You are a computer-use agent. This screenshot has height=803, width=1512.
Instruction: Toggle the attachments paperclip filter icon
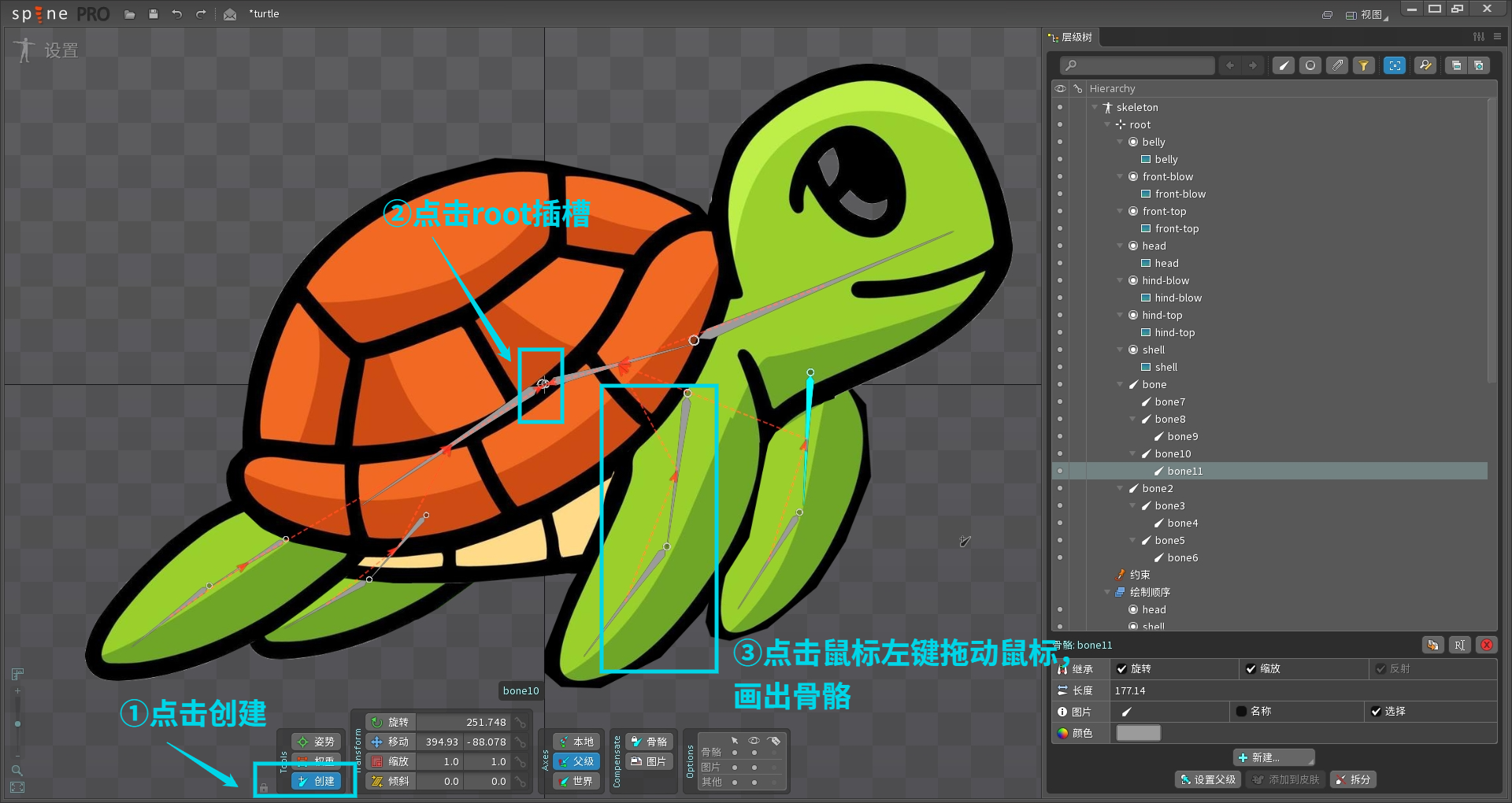(x=1337, y=65)
